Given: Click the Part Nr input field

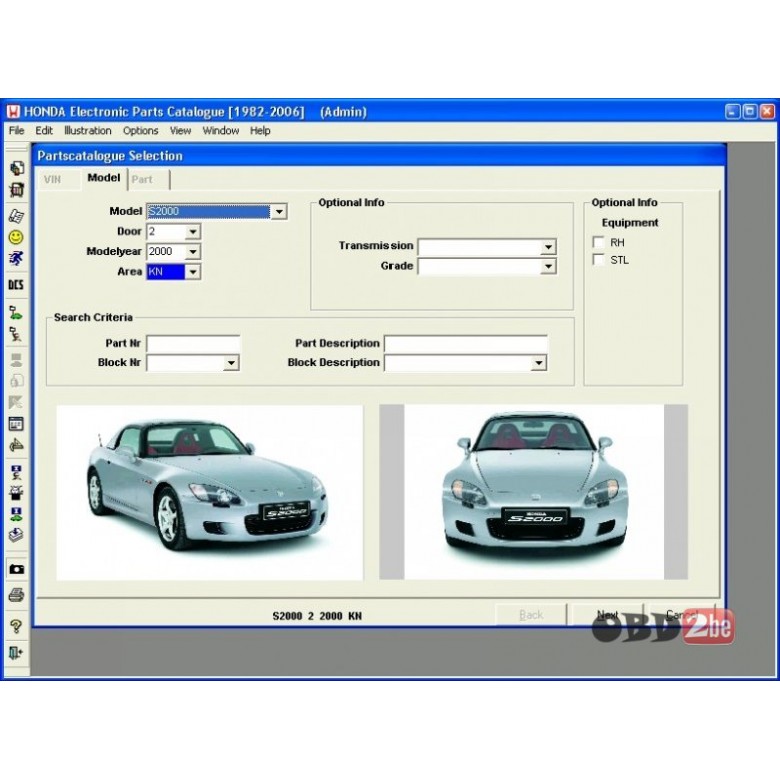Looking at the screenshot, I should pyautogui.click(x=193, y=343).
